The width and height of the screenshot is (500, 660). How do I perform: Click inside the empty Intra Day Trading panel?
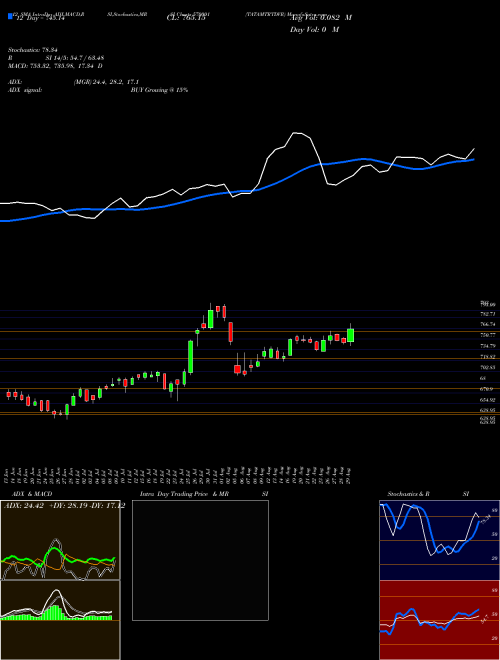pos(200,560)
